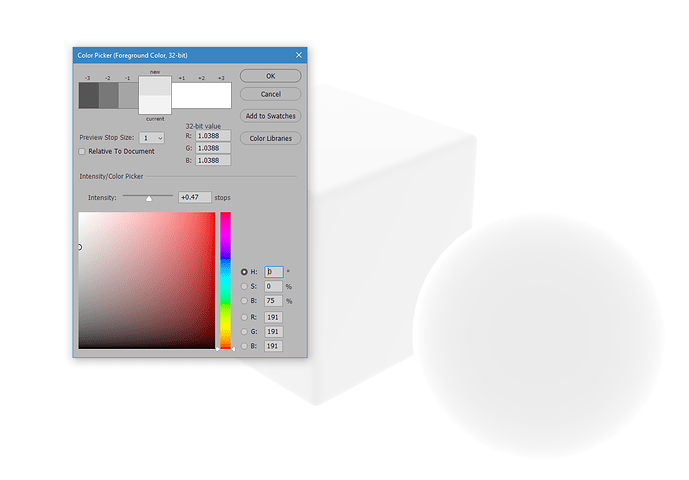689x480 pixels.
Task: Enable Relative To Document checkbox
Action: pos(82,151)
